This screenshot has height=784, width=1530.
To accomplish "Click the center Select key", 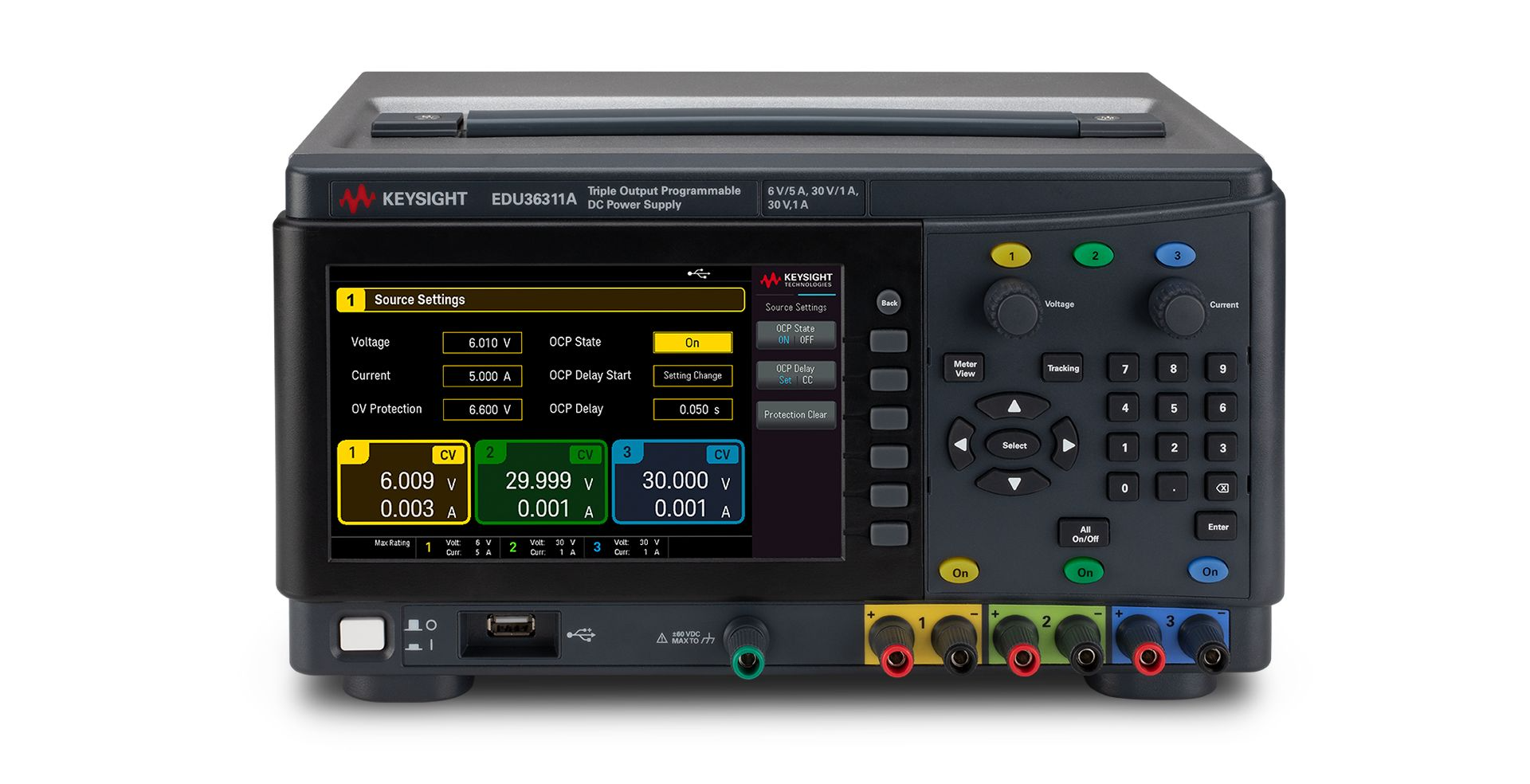I will point(1014,445).
